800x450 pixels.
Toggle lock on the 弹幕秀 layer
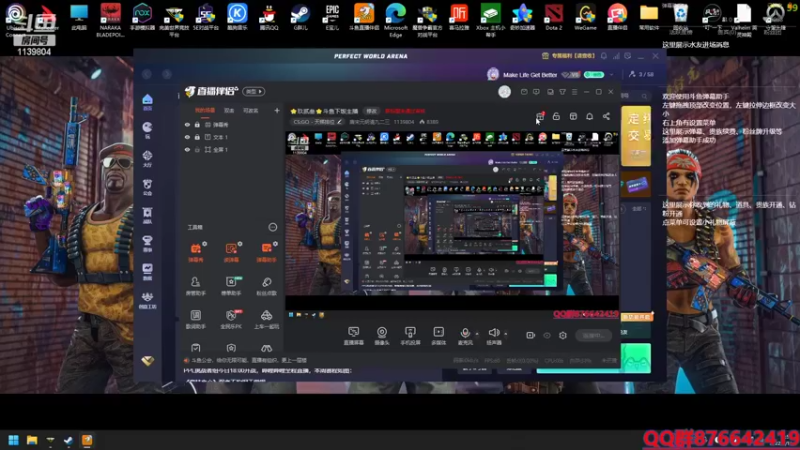point(197,124)
